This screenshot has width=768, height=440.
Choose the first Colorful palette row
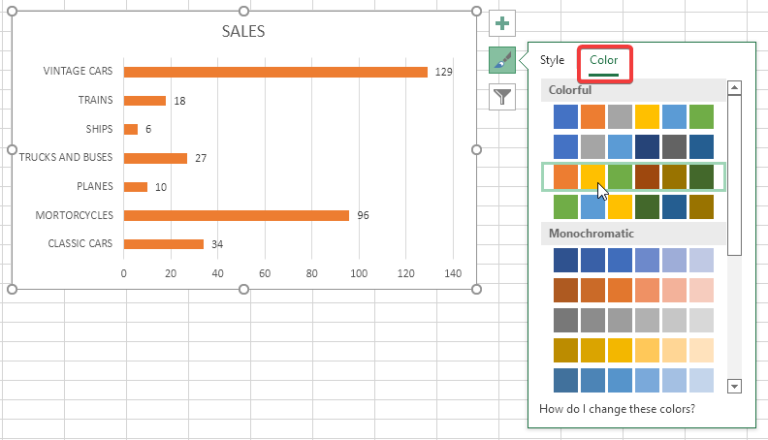point(633,117)
